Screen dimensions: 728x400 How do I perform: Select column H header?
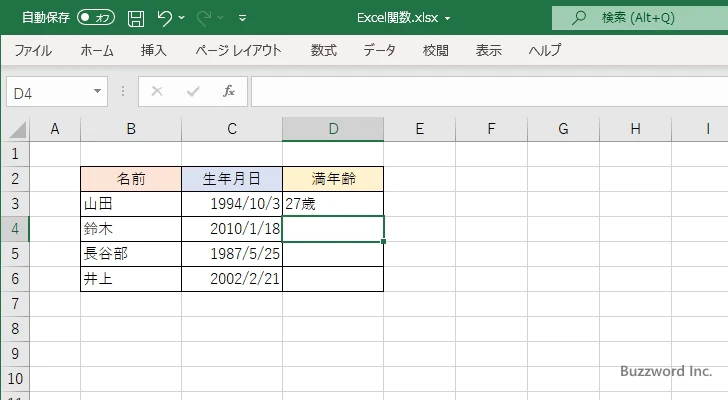pyautogui.click(x=635, y=129)
